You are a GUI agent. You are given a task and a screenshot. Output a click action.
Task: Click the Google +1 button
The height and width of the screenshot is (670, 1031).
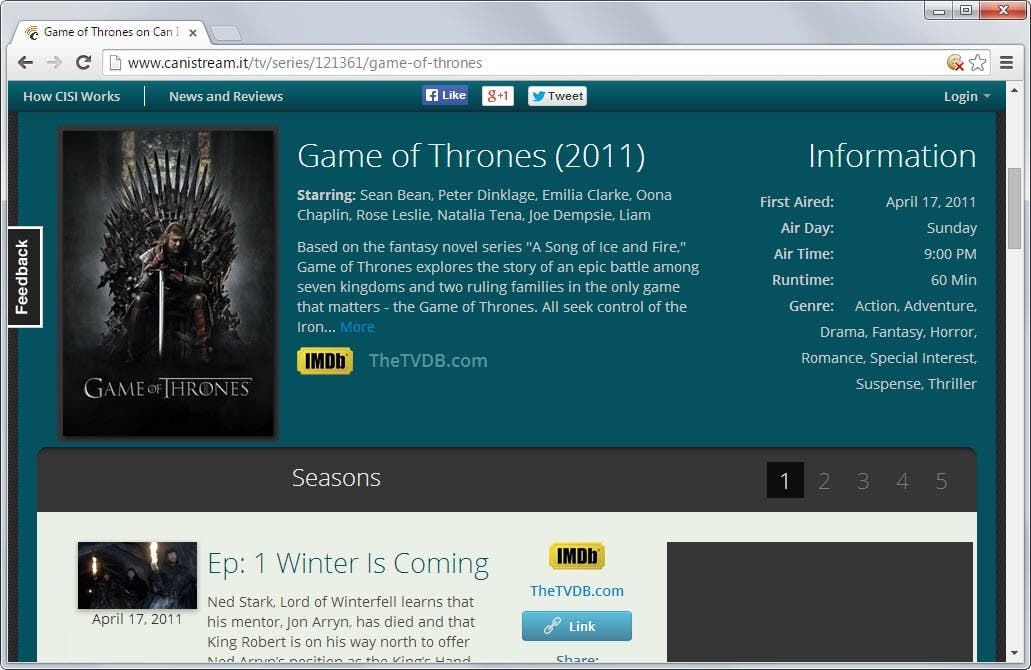click(x=498, y=96)
